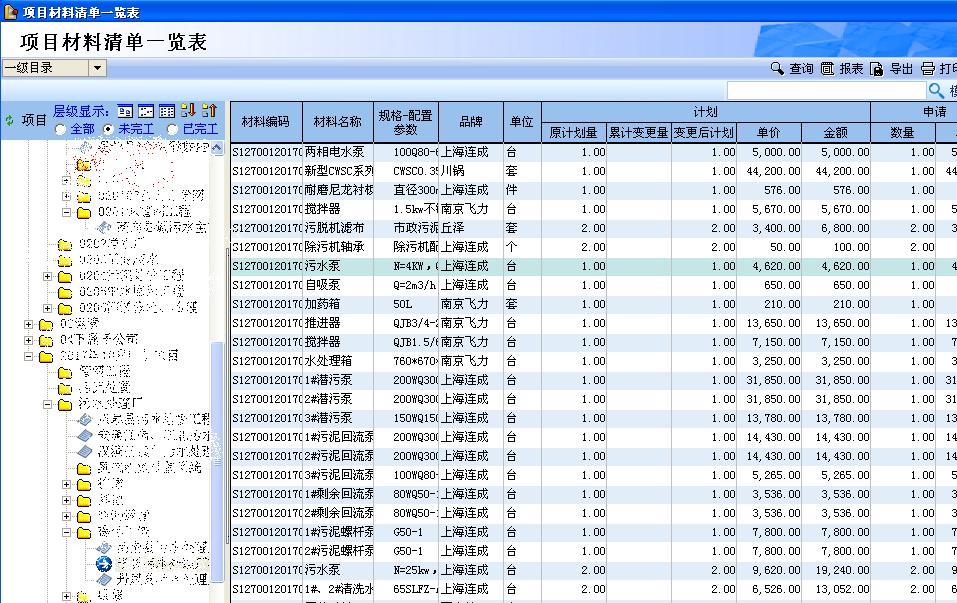Click the second 层级显示 level icon

146,111
